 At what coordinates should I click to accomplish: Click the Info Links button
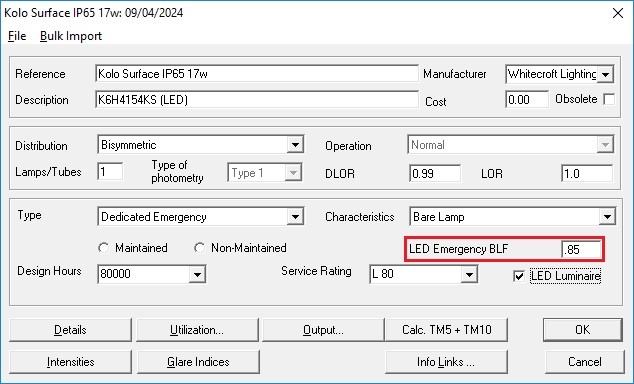pos(446,362)
